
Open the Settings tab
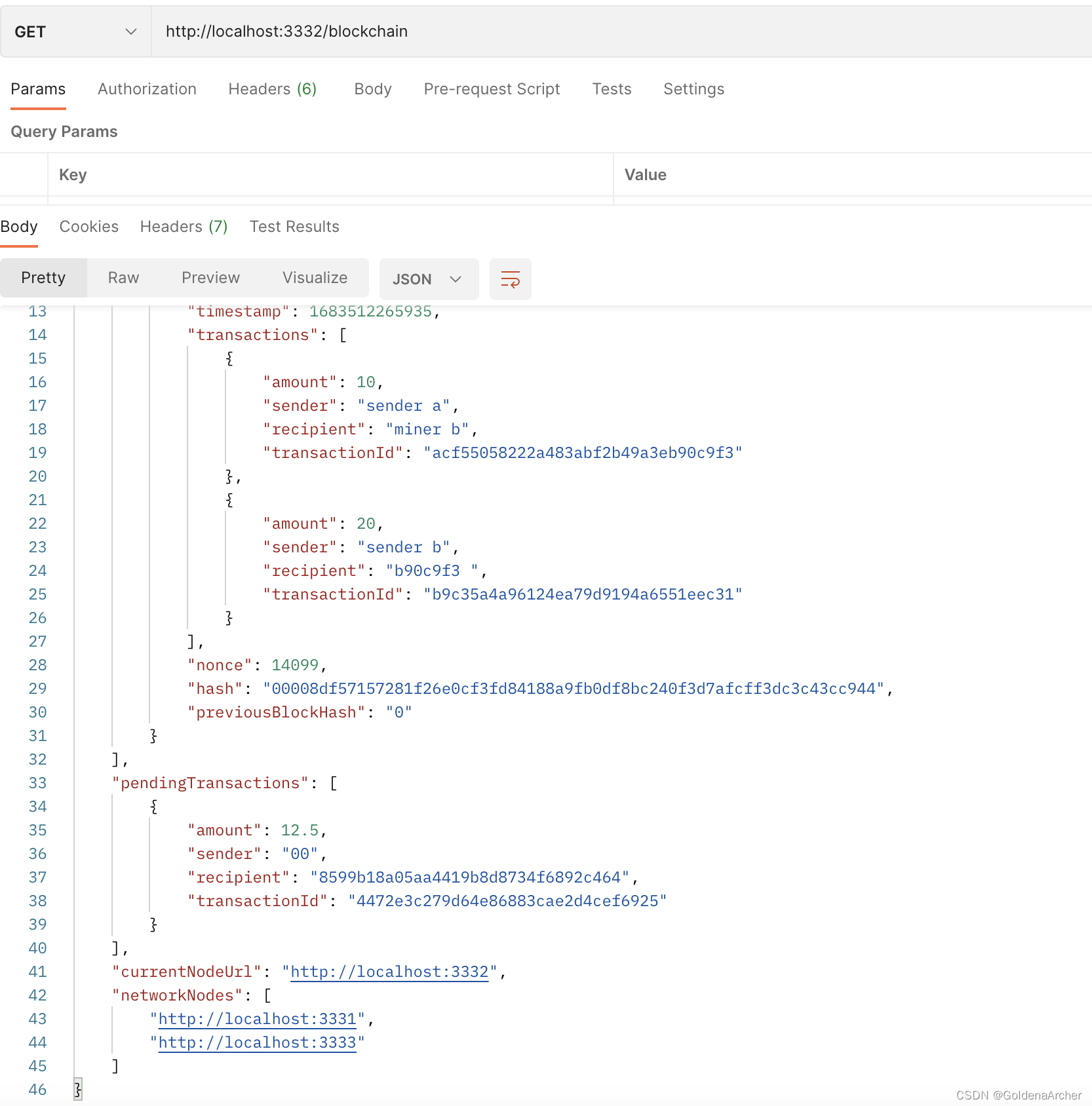coord(693,89)
